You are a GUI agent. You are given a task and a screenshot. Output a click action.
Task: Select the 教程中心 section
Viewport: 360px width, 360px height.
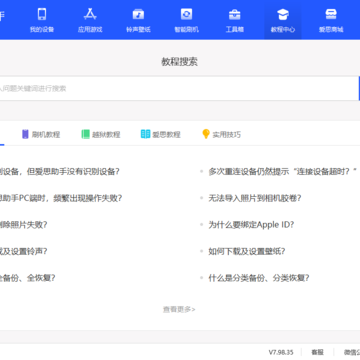point(283,20)
